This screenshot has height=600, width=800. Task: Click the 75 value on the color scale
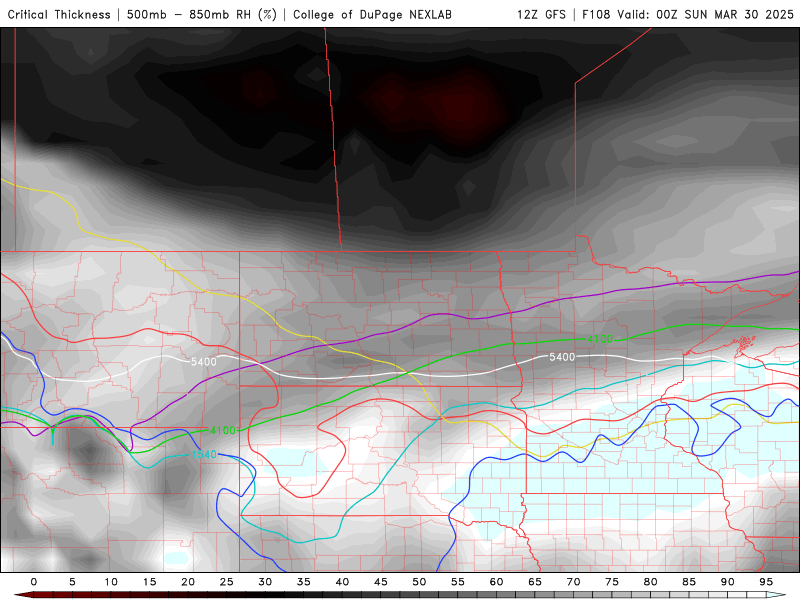coord(612,582)
